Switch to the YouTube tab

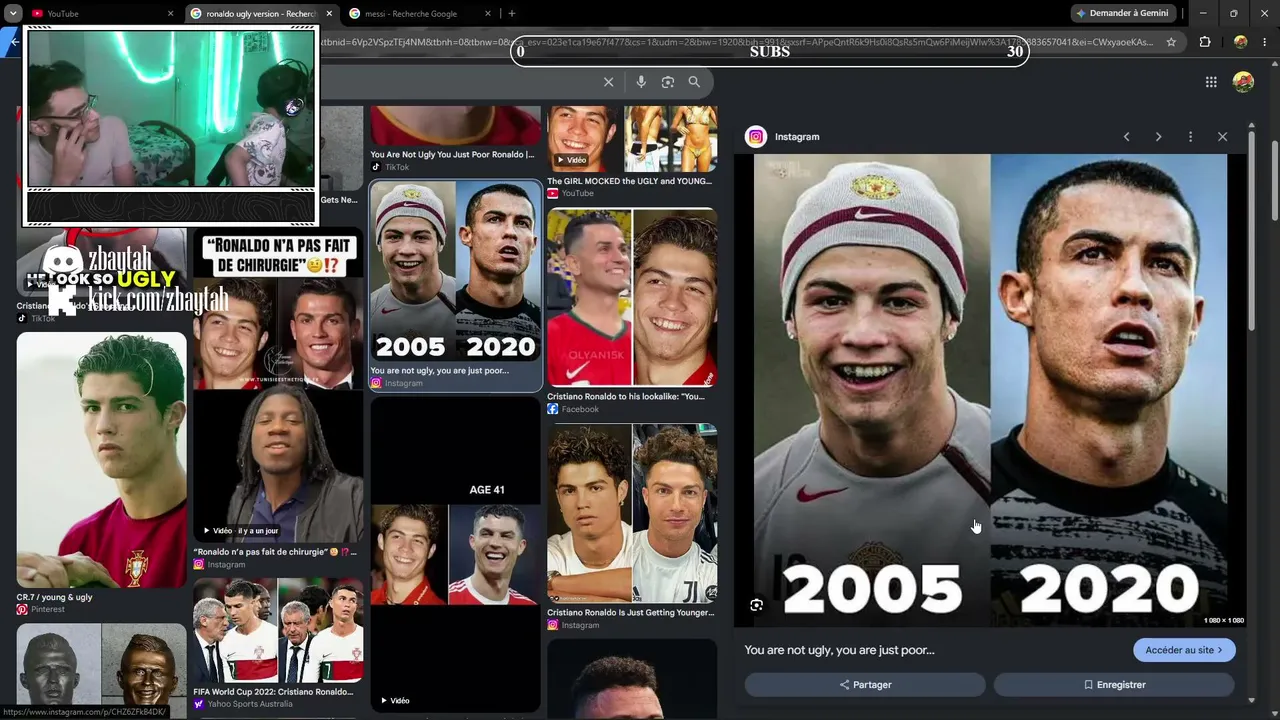[x=100, y=14]
